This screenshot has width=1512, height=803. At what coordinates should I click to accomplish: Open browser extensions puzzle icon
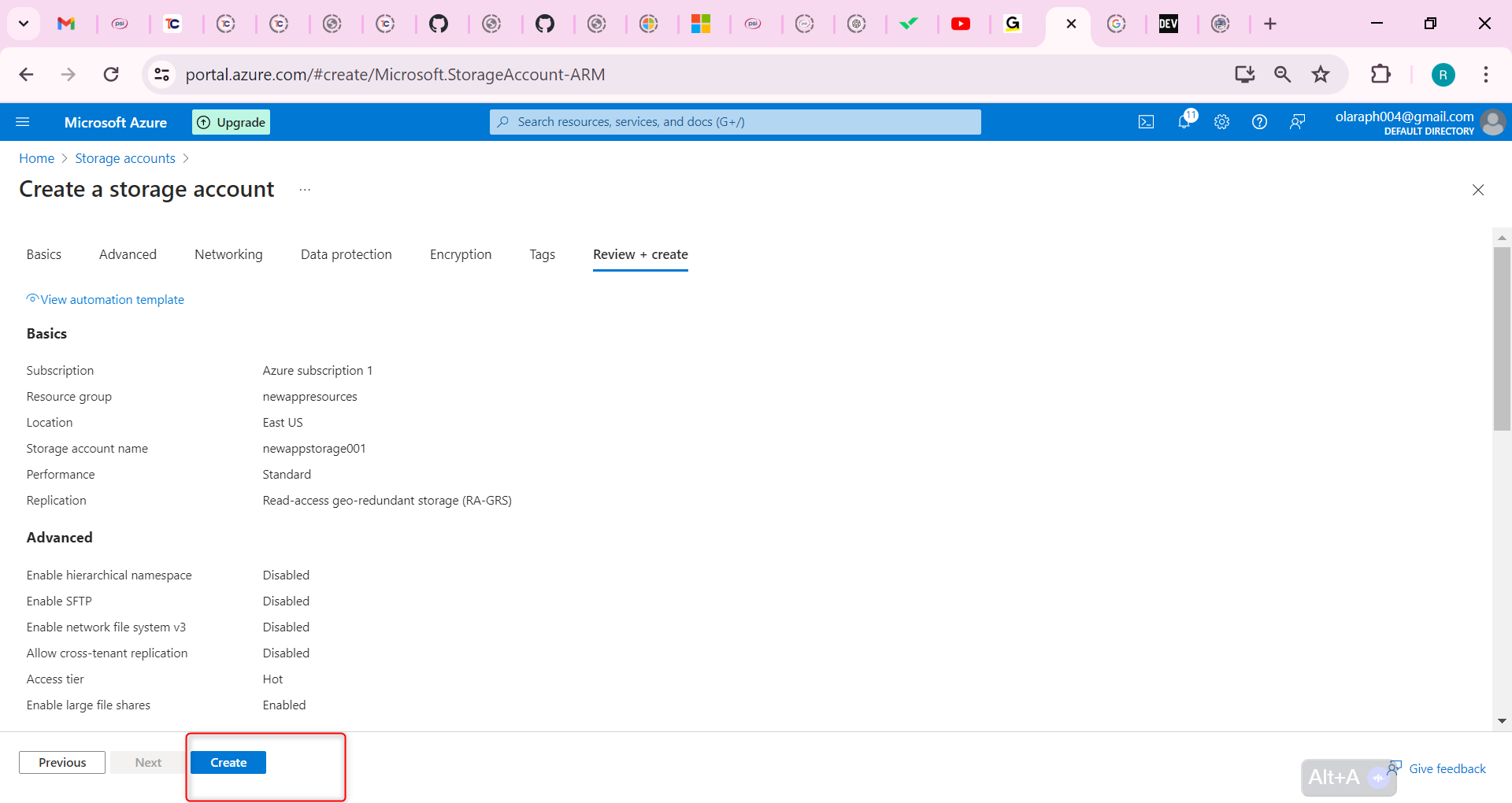(x=1380, y=75)
